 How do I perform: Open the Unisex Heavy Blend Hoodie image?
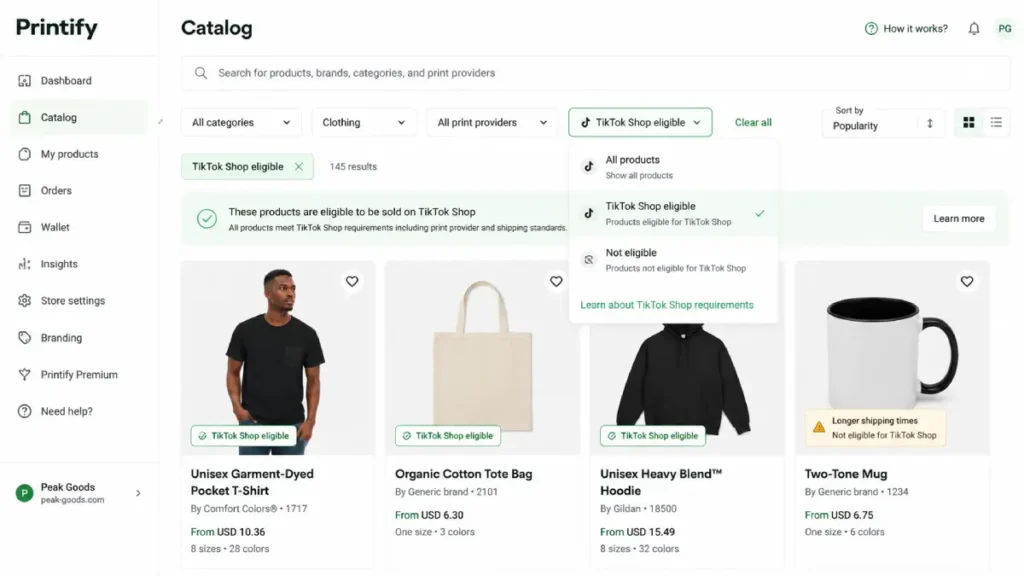coord(687,389)
